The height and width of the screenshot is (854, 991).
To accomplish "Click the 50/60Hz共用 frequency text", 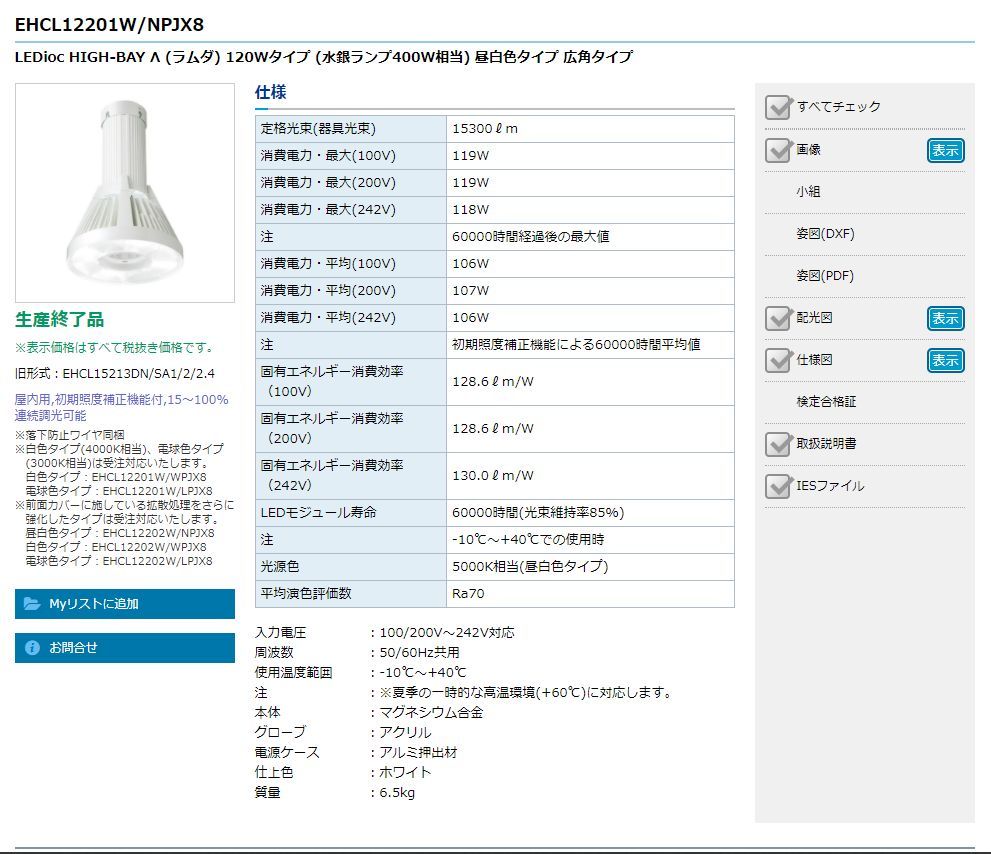I will [419, 652].
